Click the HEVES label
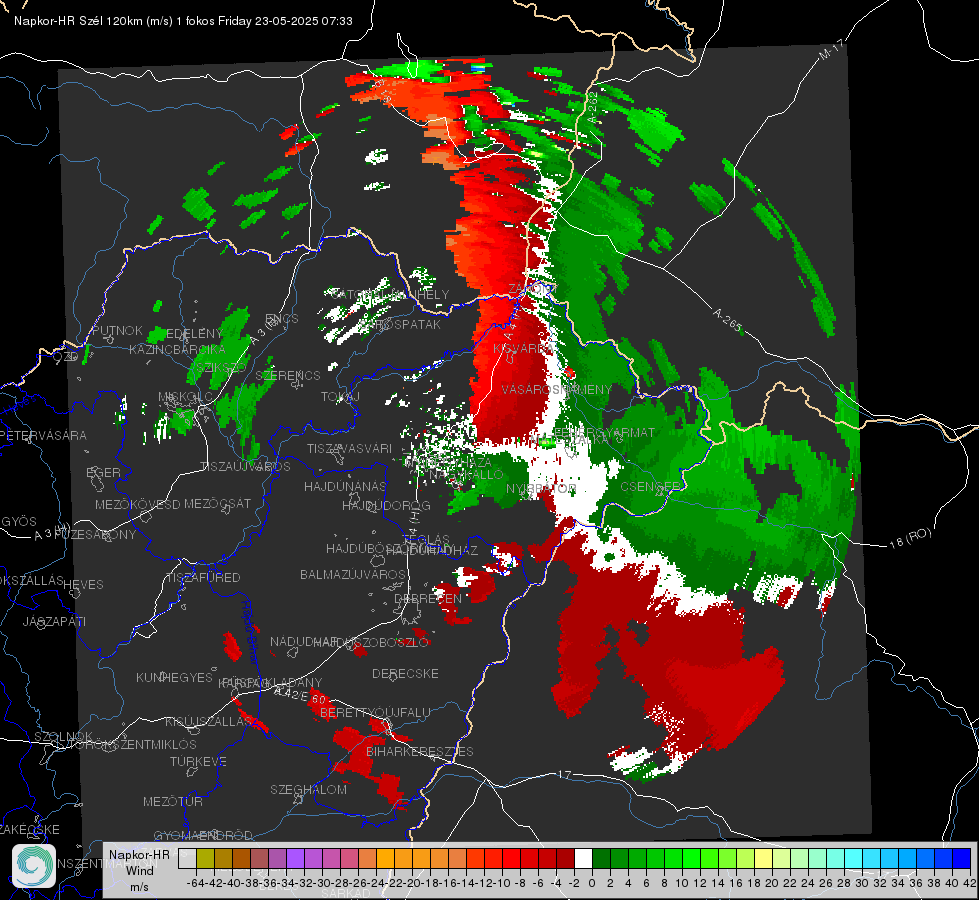The height and width of the screenshot is (900, 979). click(x=83, y=585)
